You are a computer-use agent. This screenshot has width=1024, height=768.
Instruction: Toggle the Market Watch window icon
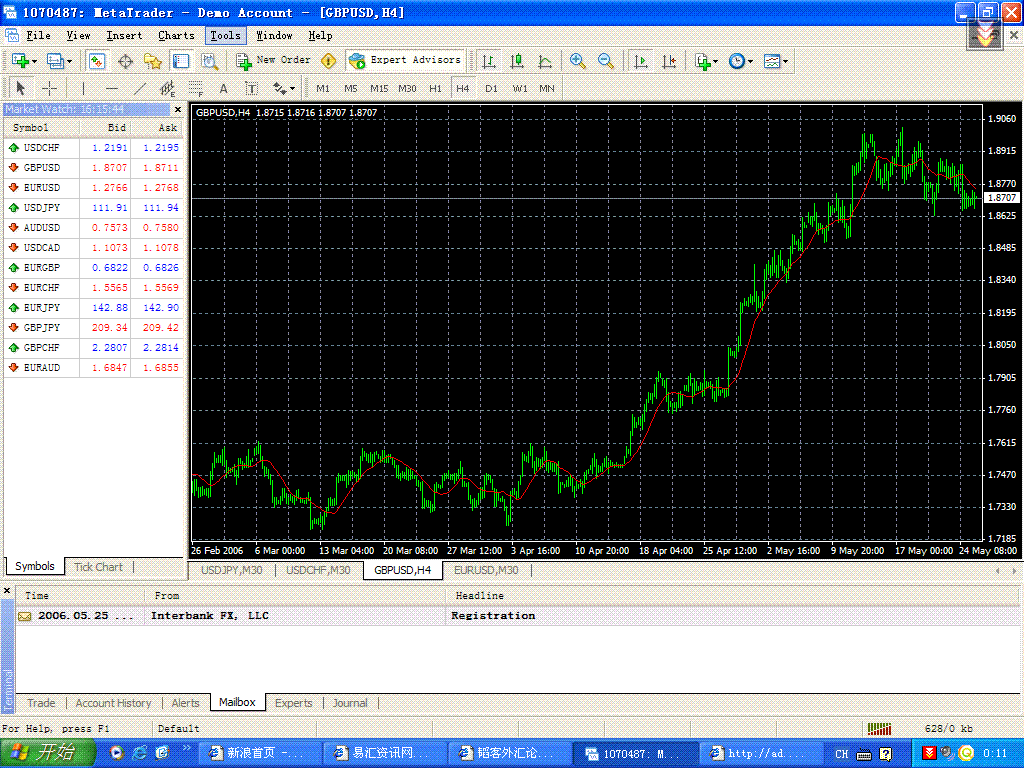click(x=97, y=61)
